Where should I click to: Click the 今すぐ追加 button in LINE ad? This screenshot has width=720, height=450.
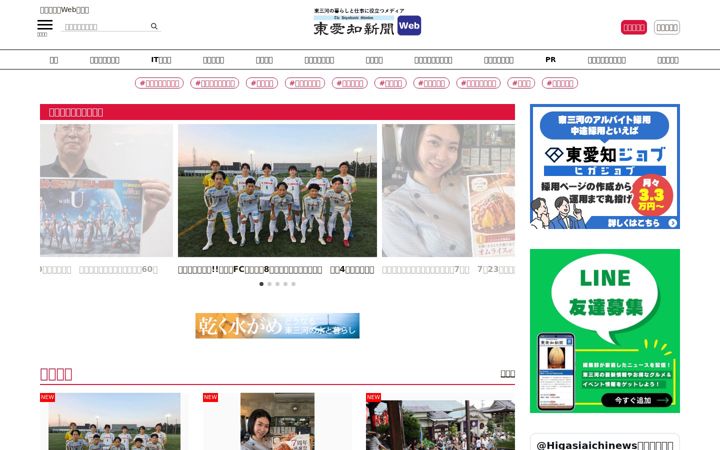click(x=636, y=400)
